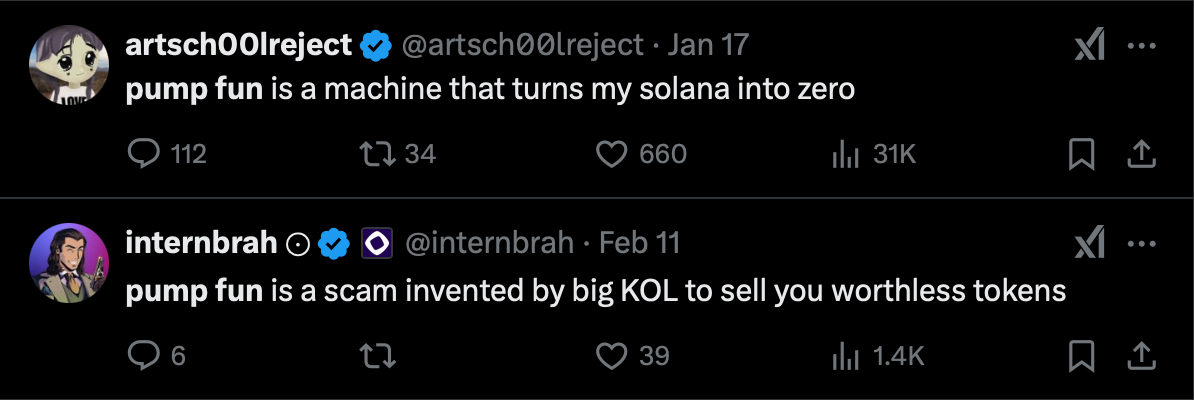Open more options on internbrah's tweet
The width and height of the screenshot is (1194, 400).
click(1142, 243)
